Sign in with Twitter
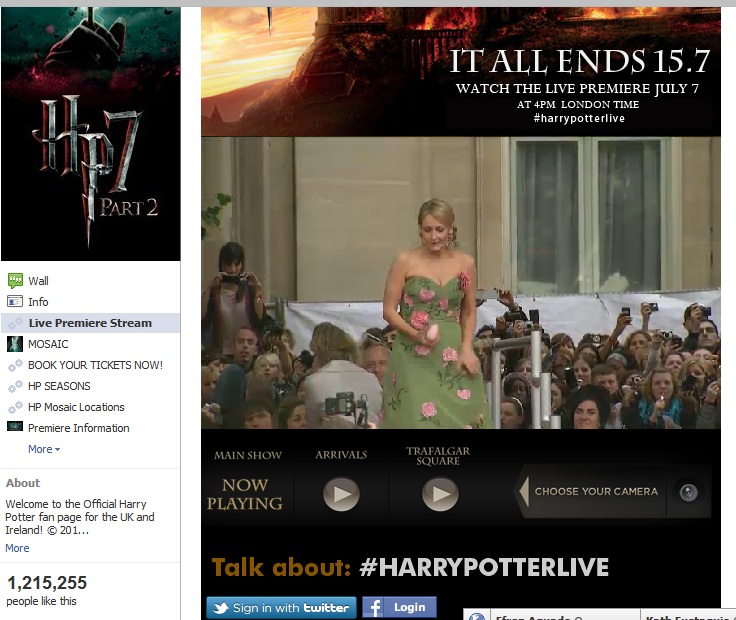 point(281,608)
